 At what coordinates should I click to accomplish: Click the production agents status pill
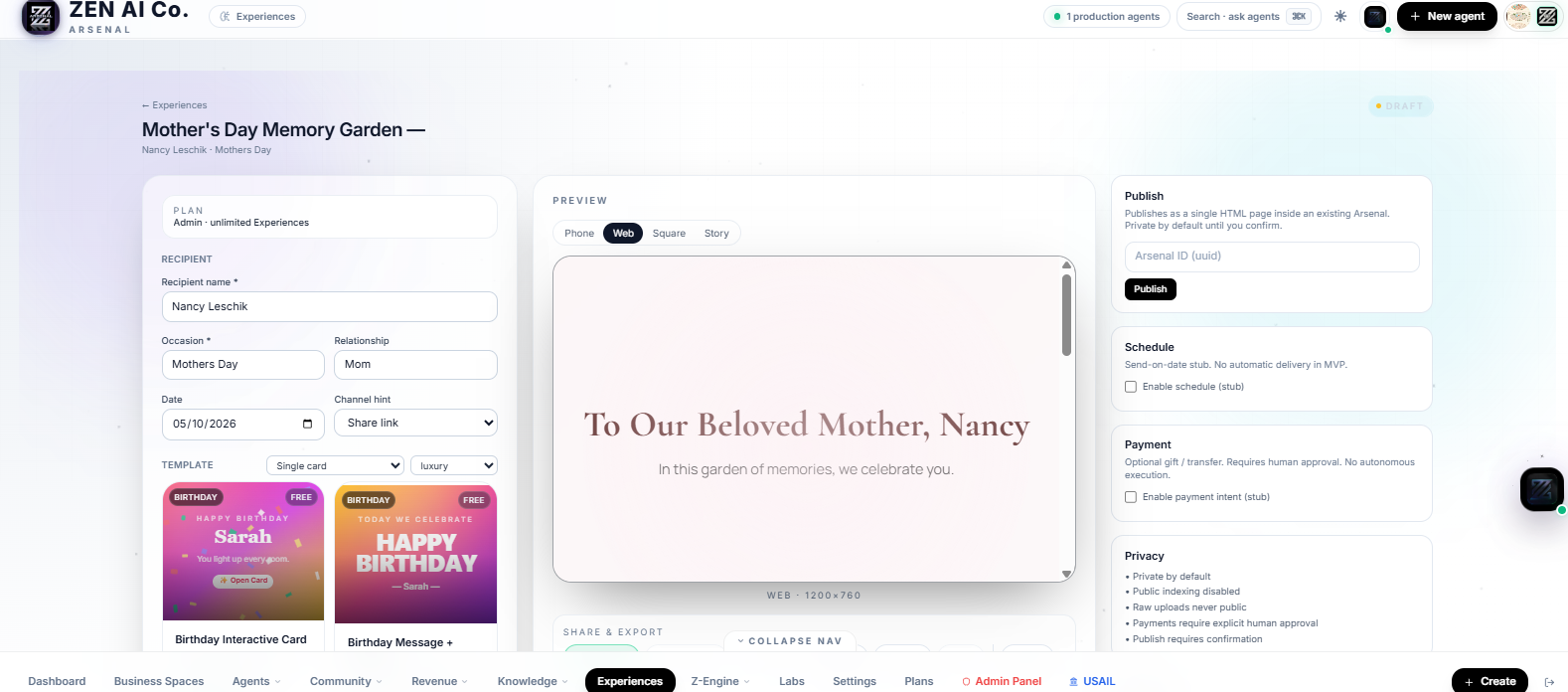tap(1106, 16)
